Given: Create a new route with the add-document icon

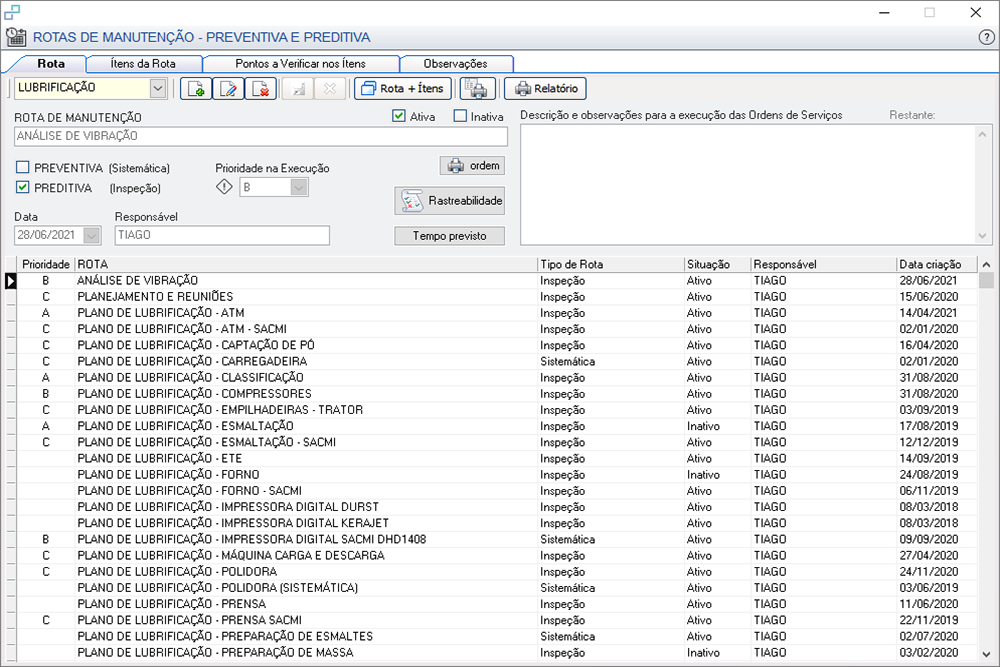Looking at the screenshot, I should (196, 89).
